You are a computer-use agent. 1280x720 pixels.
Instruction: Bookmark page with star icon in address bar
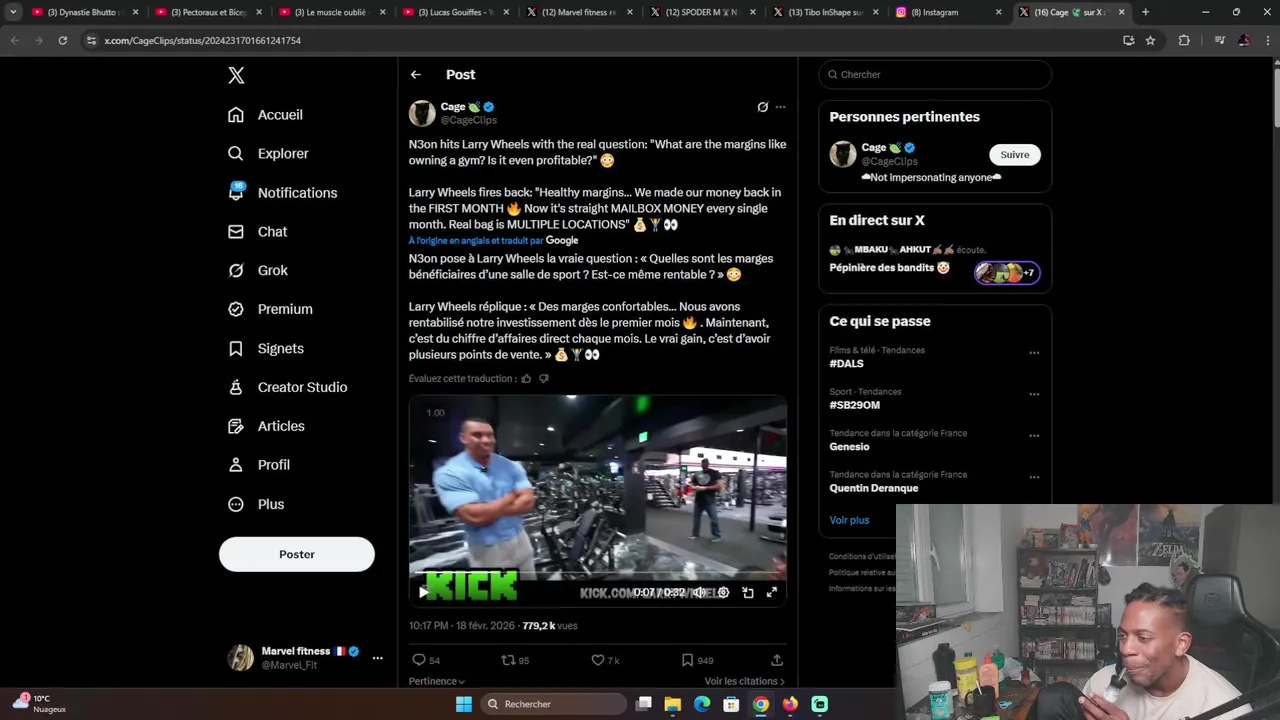point(1150,40)
